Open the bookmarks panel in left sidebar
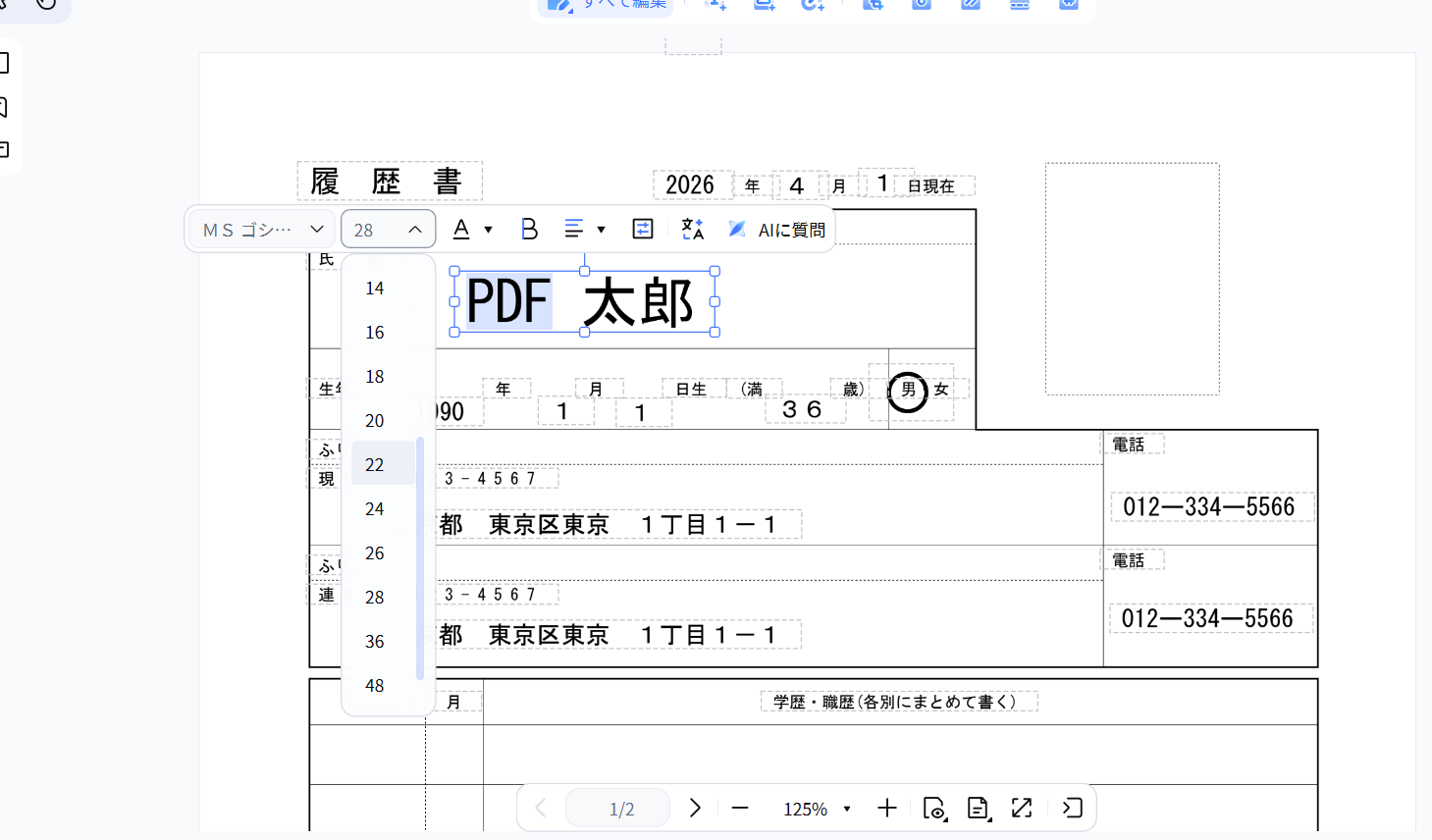Image resolution: width=1432 pixels, height=840 pixels. tap(6, 108)
